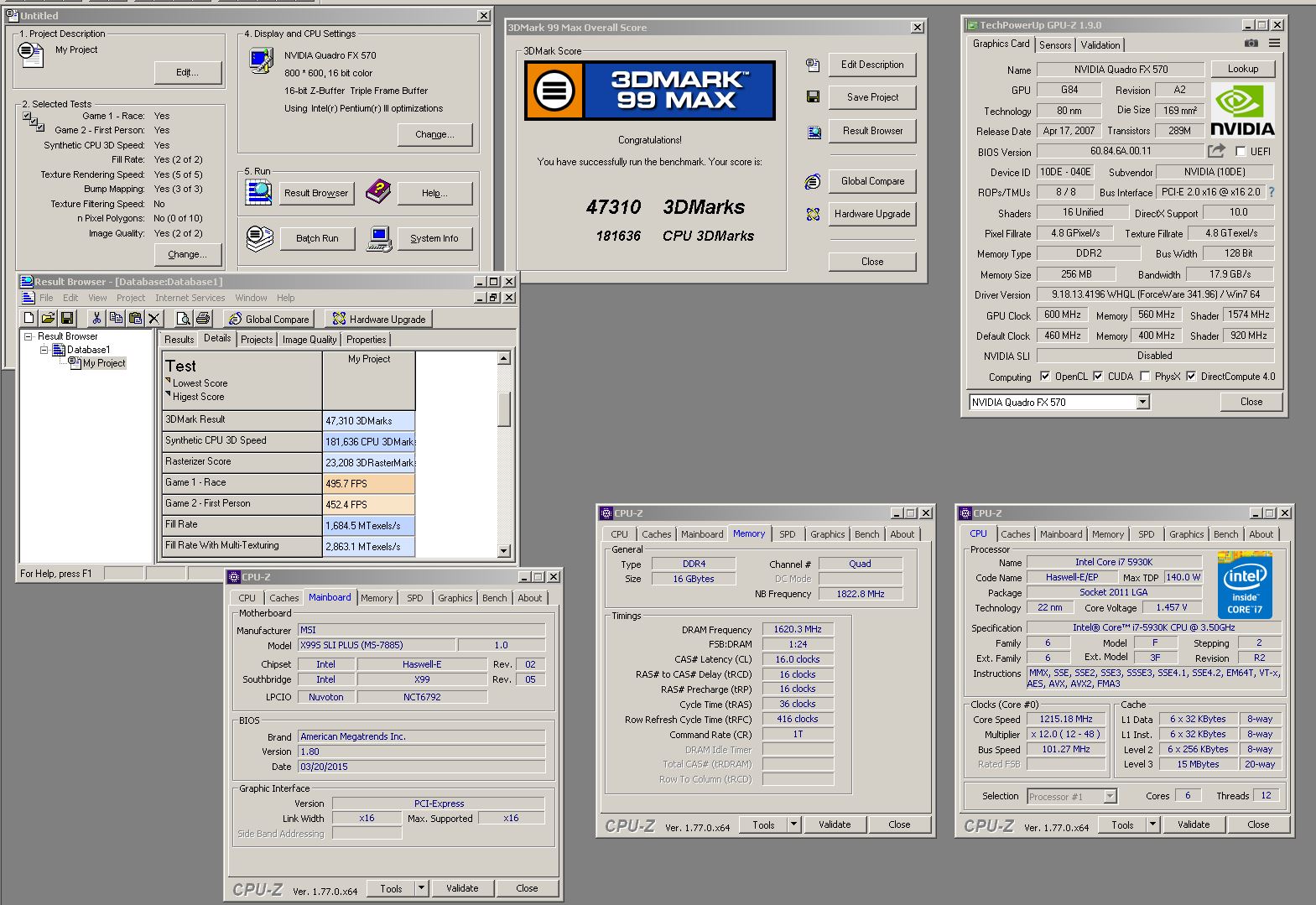This screenshot has width=1316, height=905.
Task: Click the Cut scissors icon in Result Browser
Action: pyautogui.click(x=96, y=318)
